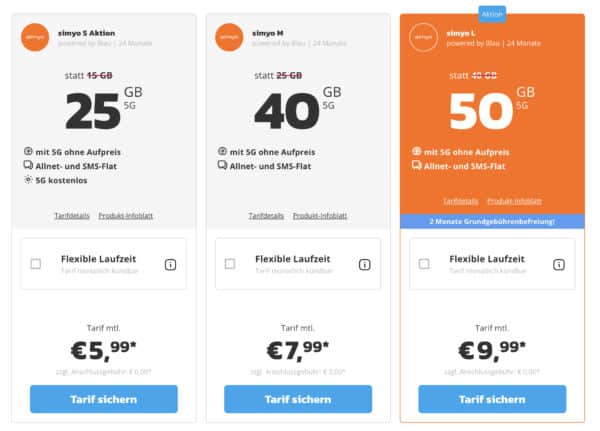
Task: Click Tarif sichern for the 9,99 tariff
Action: (x=492, y=399)
